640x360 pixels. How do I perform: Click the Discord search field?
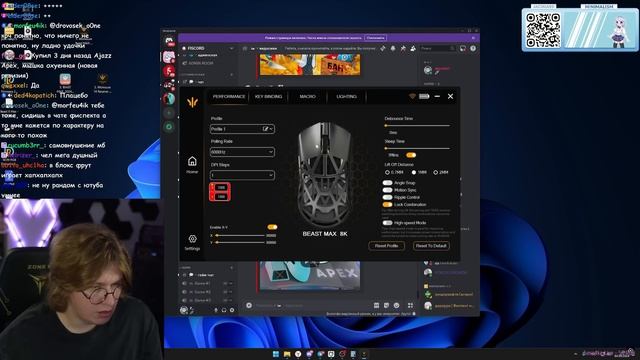point(438,48)
